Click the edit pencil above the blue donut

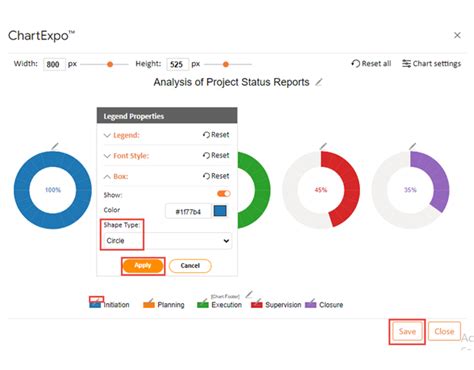point(55,146)
